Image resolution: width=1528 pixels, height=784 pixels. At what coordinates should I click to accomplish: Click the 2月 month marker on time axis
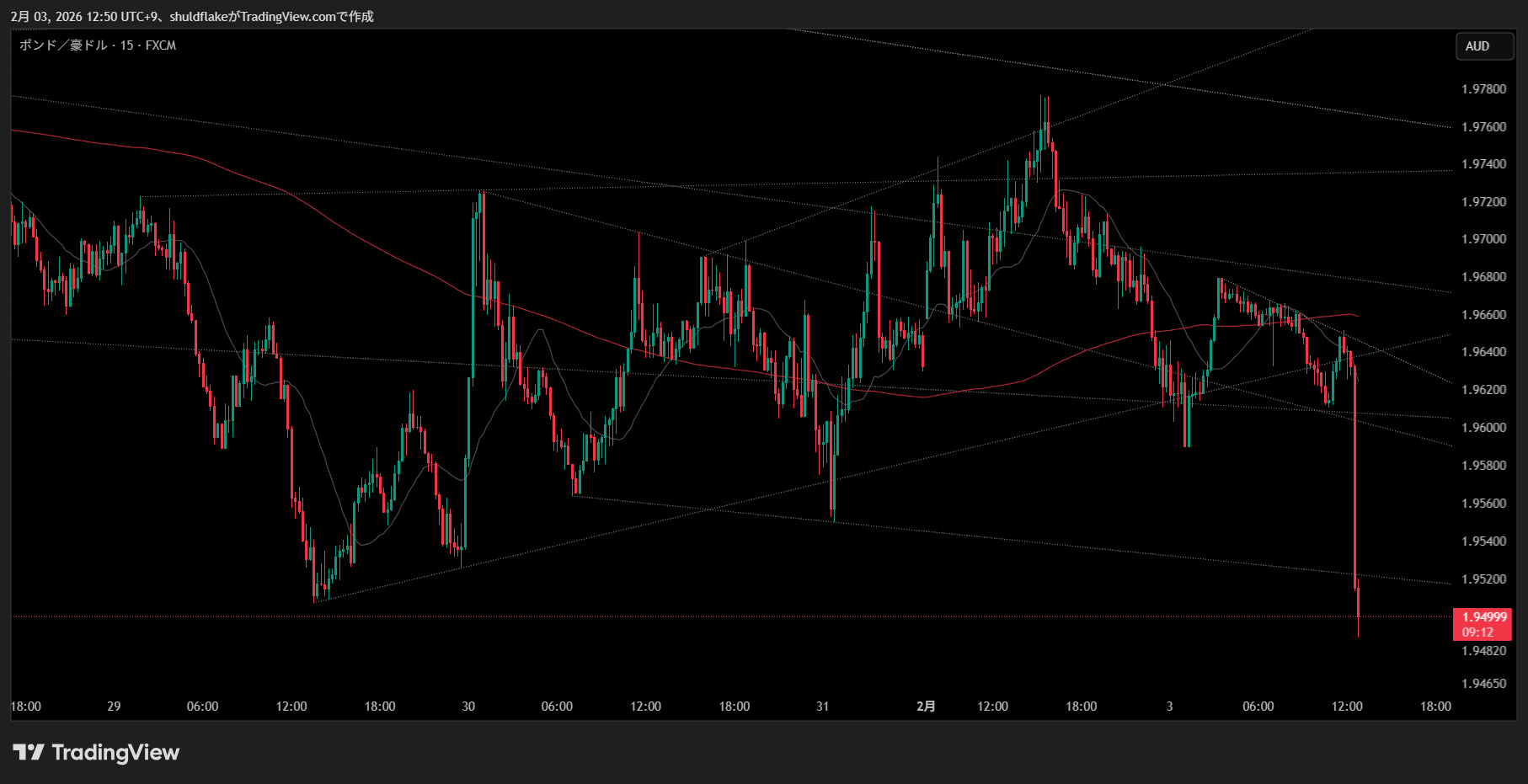click(x=926, y=707)
